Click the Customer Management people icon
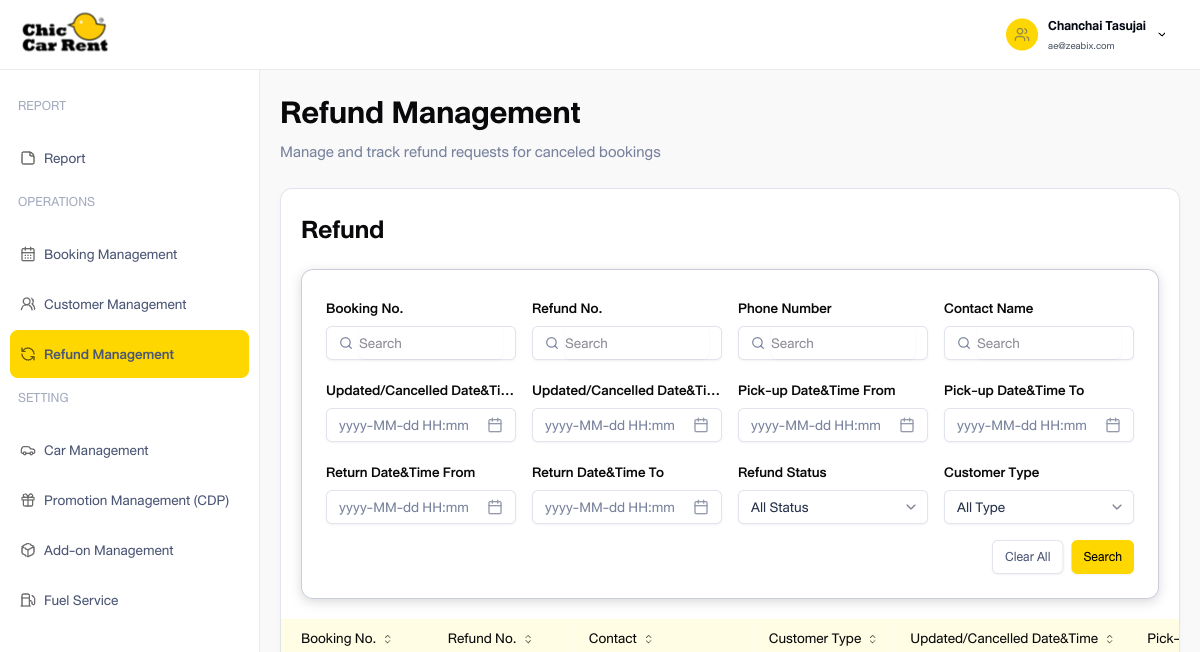1200x652 pixels. (28, 304)
